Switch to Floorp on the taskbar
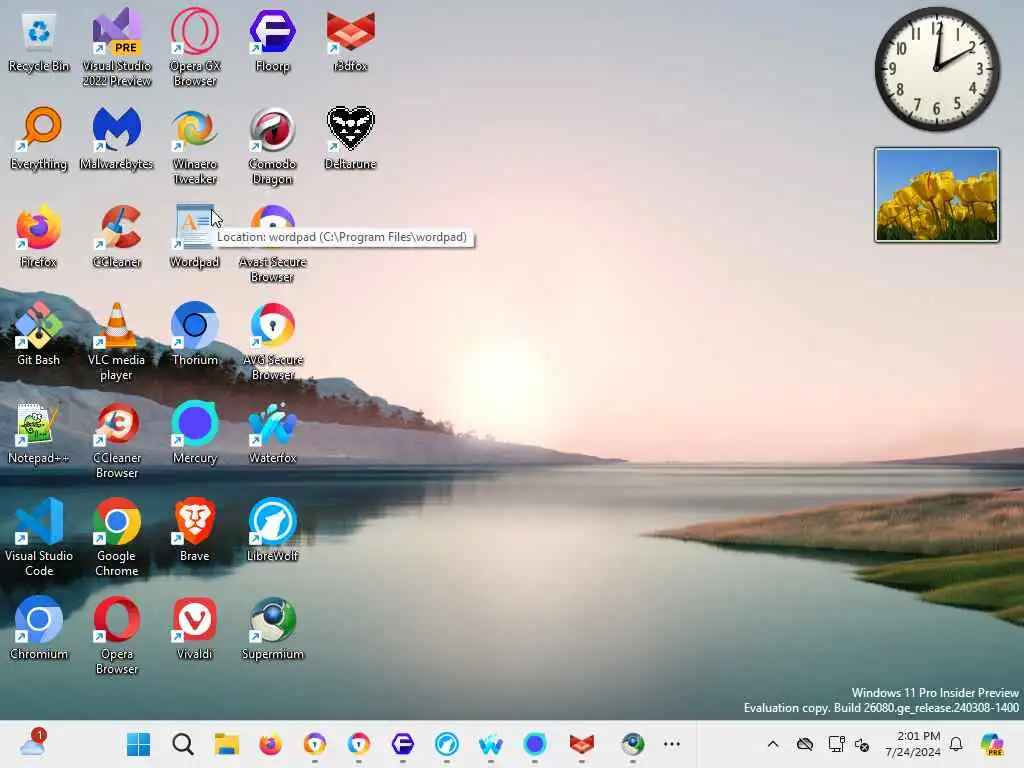This screenshot has width=1024, height=768. coord(402,744)
